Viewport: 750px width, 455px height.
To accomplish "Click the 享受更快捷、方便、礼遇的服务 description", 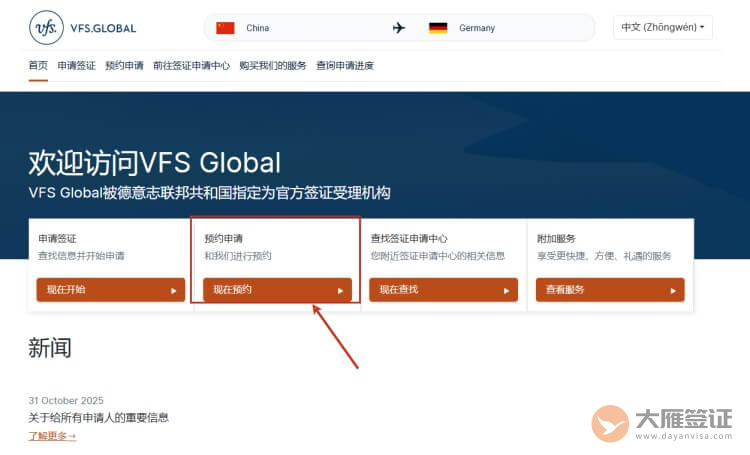I will pyautogui.click(x=604, y=256).
